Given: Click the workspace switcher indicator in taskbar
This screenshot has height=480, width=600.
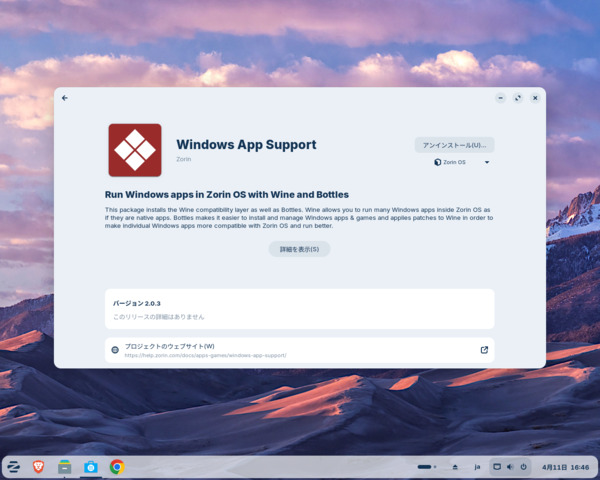Looking at the screenshot, I should [x=427, y=467].
